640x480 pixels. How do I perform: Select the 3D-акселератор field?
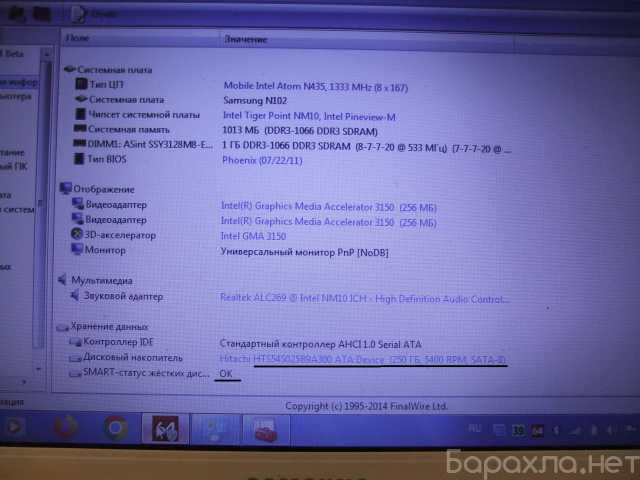pyautogui.click(x=120, y=235)
